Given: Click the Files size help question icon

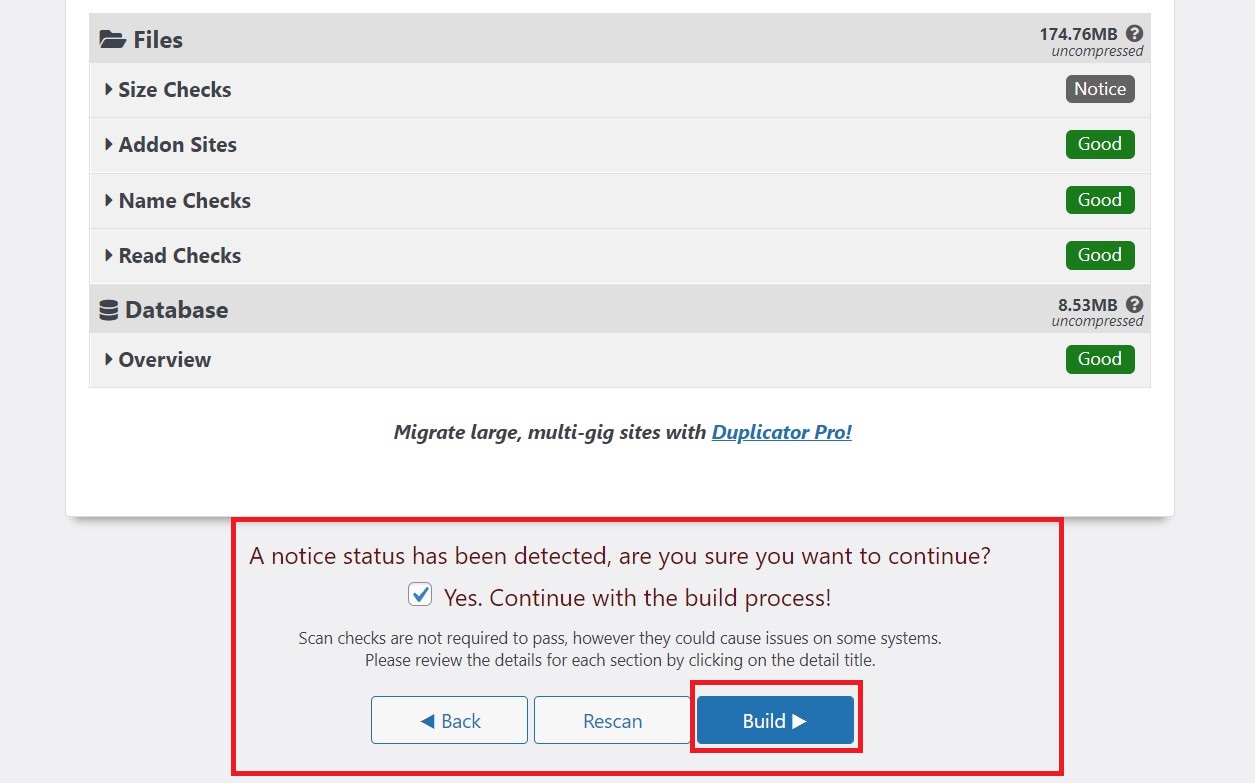Looking at the screenshot, I should pyautogui.click(x=1134, y=33).
